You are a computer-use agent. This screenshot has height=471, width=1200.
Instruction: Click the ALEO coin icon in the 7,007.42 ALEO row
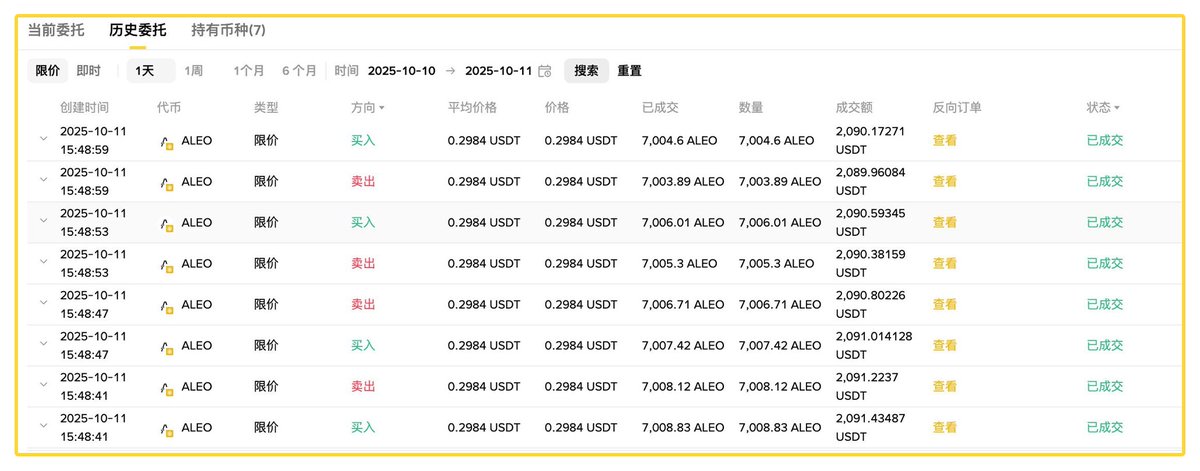pyautogui.click(x=167, y=346)
